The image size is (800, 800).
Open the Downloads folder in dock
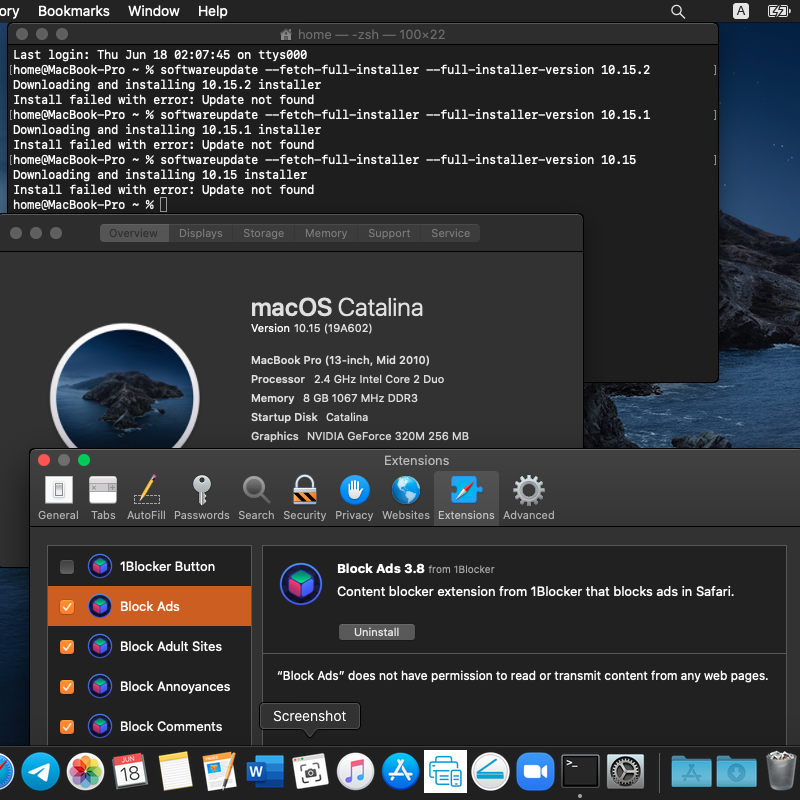[x=736, y=771]
